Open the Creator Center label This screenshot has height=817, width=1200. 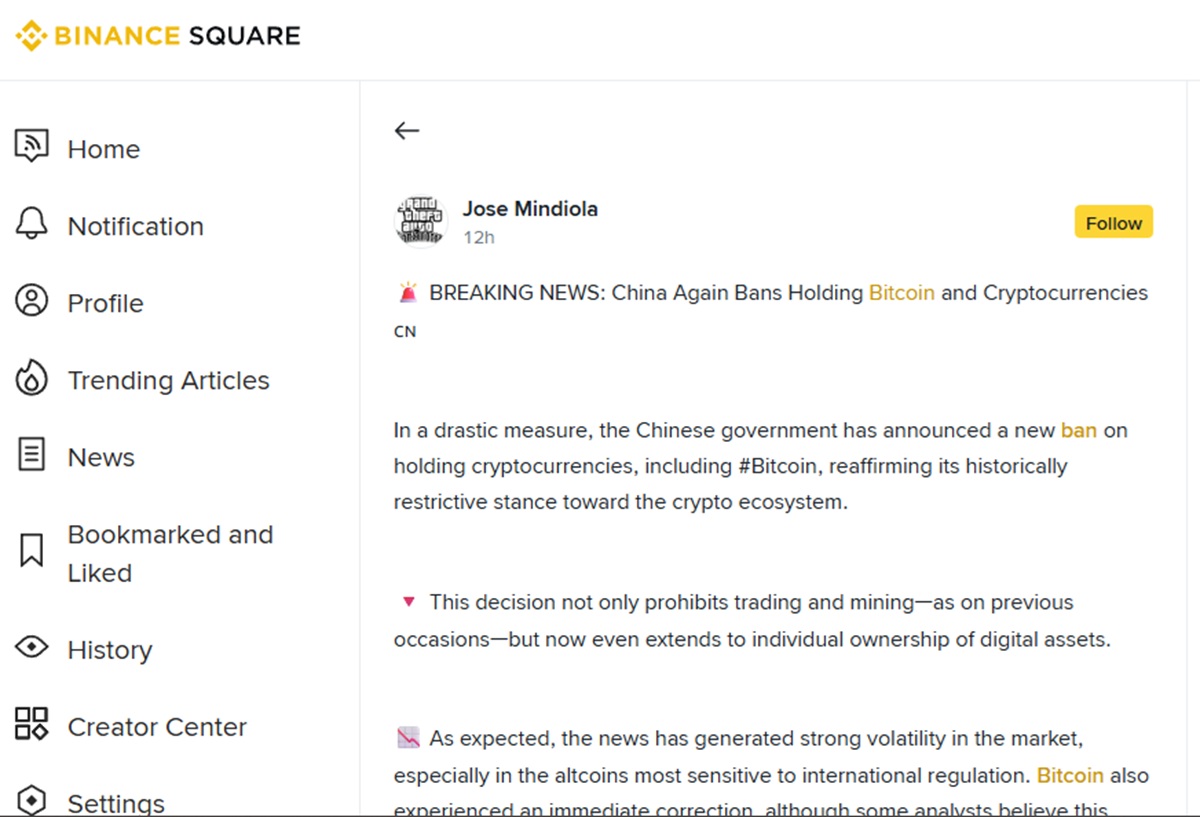point(157,727)
